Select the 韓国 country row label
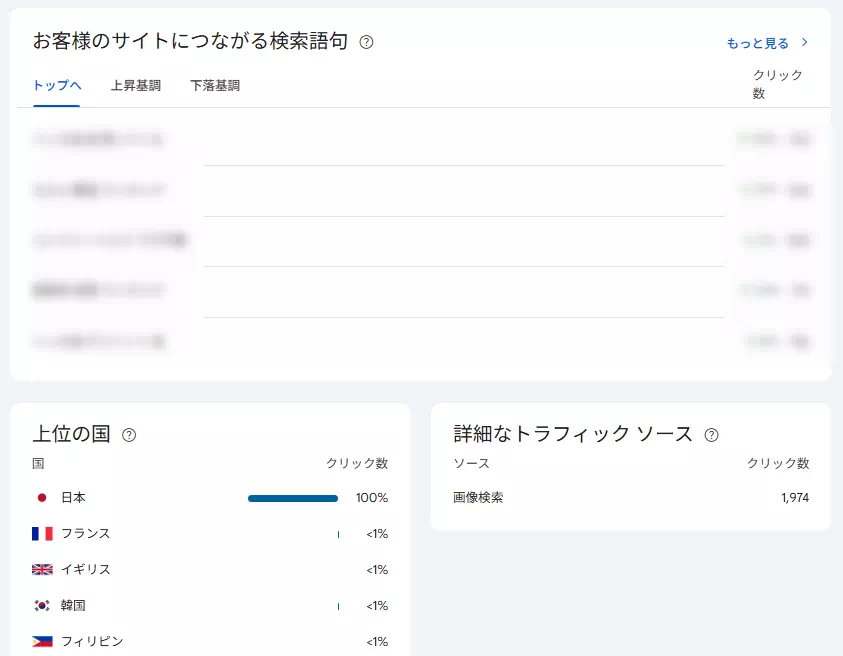 click(x=73, y=605)
